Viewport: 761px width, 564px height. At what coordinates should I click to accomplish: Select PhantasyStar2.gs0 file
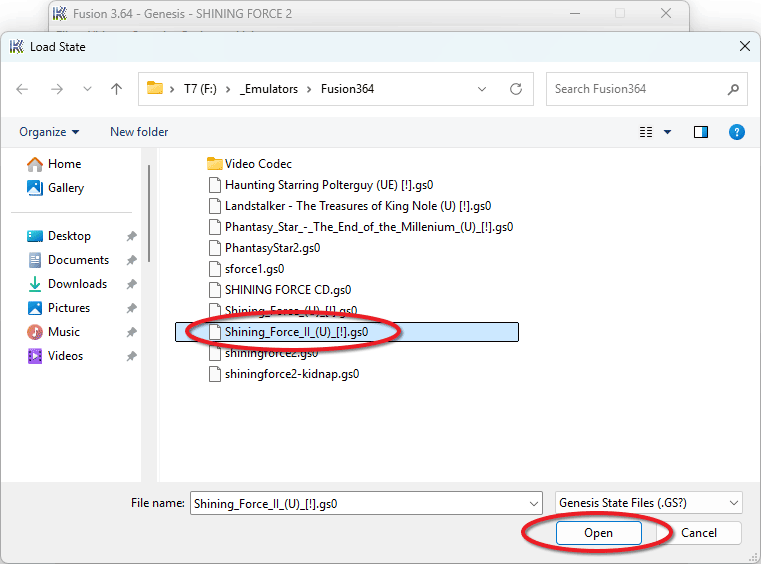click(265, 248)
